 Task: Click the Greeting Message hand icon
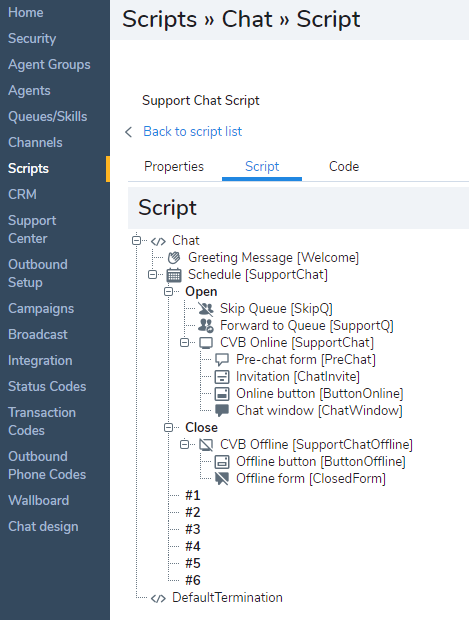174,258
